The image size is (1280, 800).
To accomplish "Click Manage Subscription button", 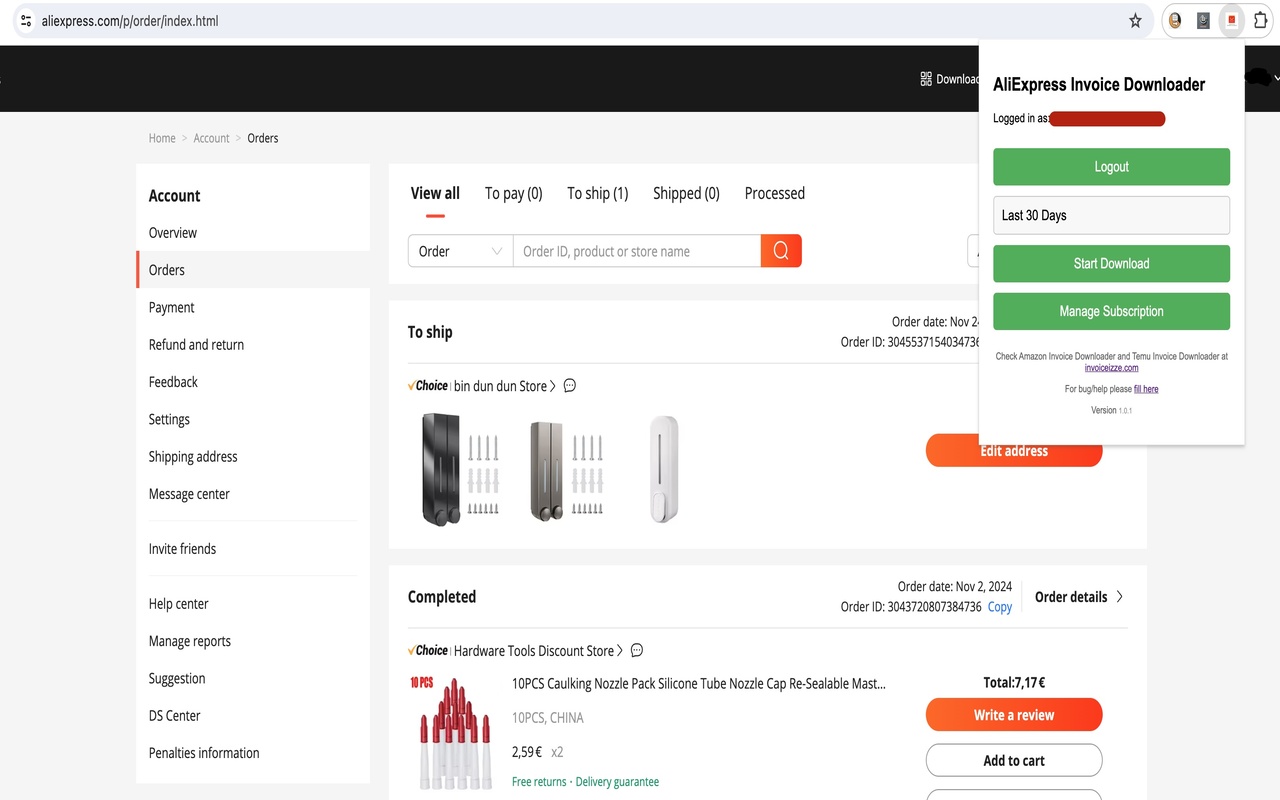I will 1111,311.
